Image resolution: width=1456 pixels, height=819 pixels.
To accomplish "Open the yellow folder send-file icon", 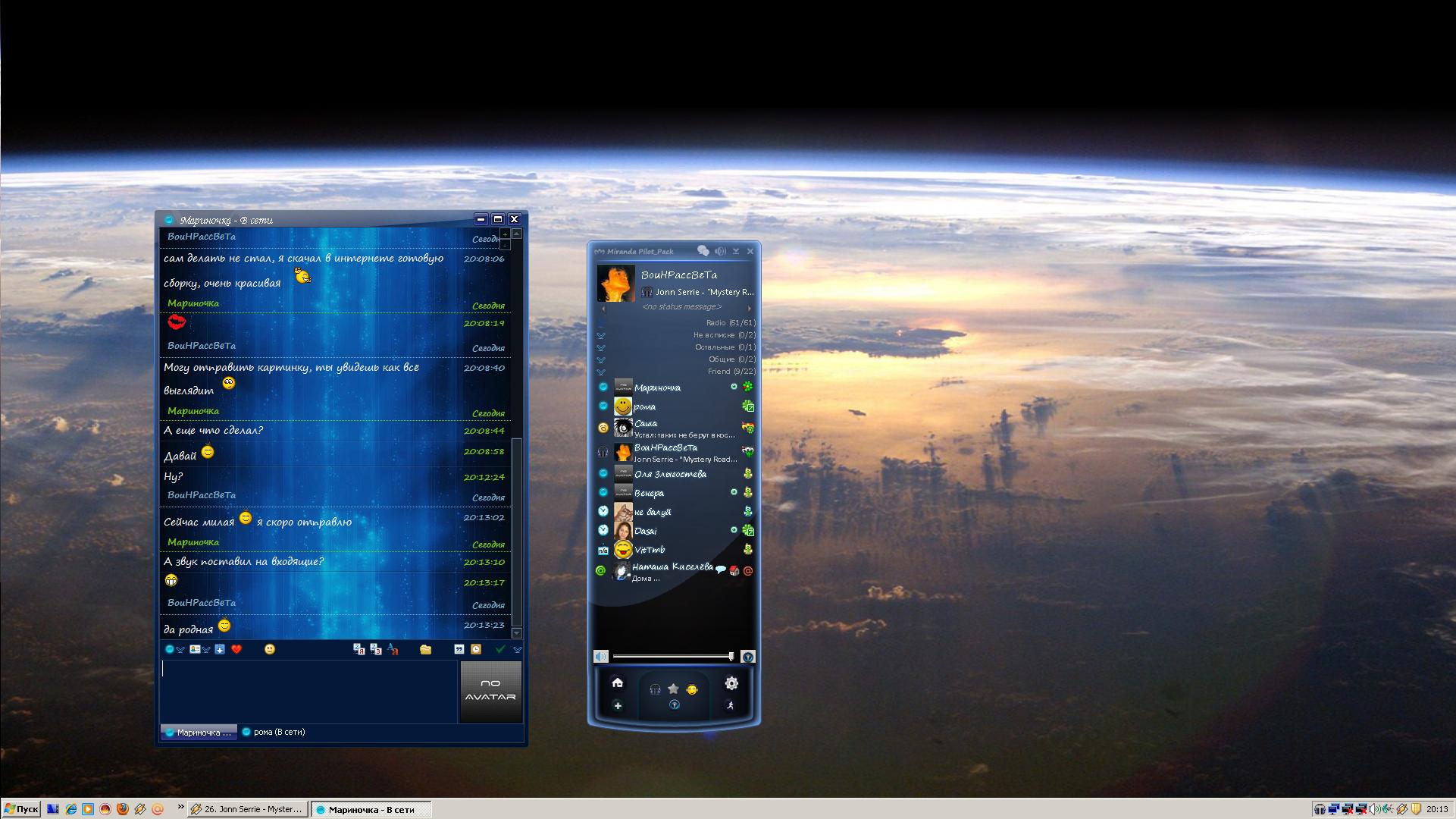I will coord(425,649).
